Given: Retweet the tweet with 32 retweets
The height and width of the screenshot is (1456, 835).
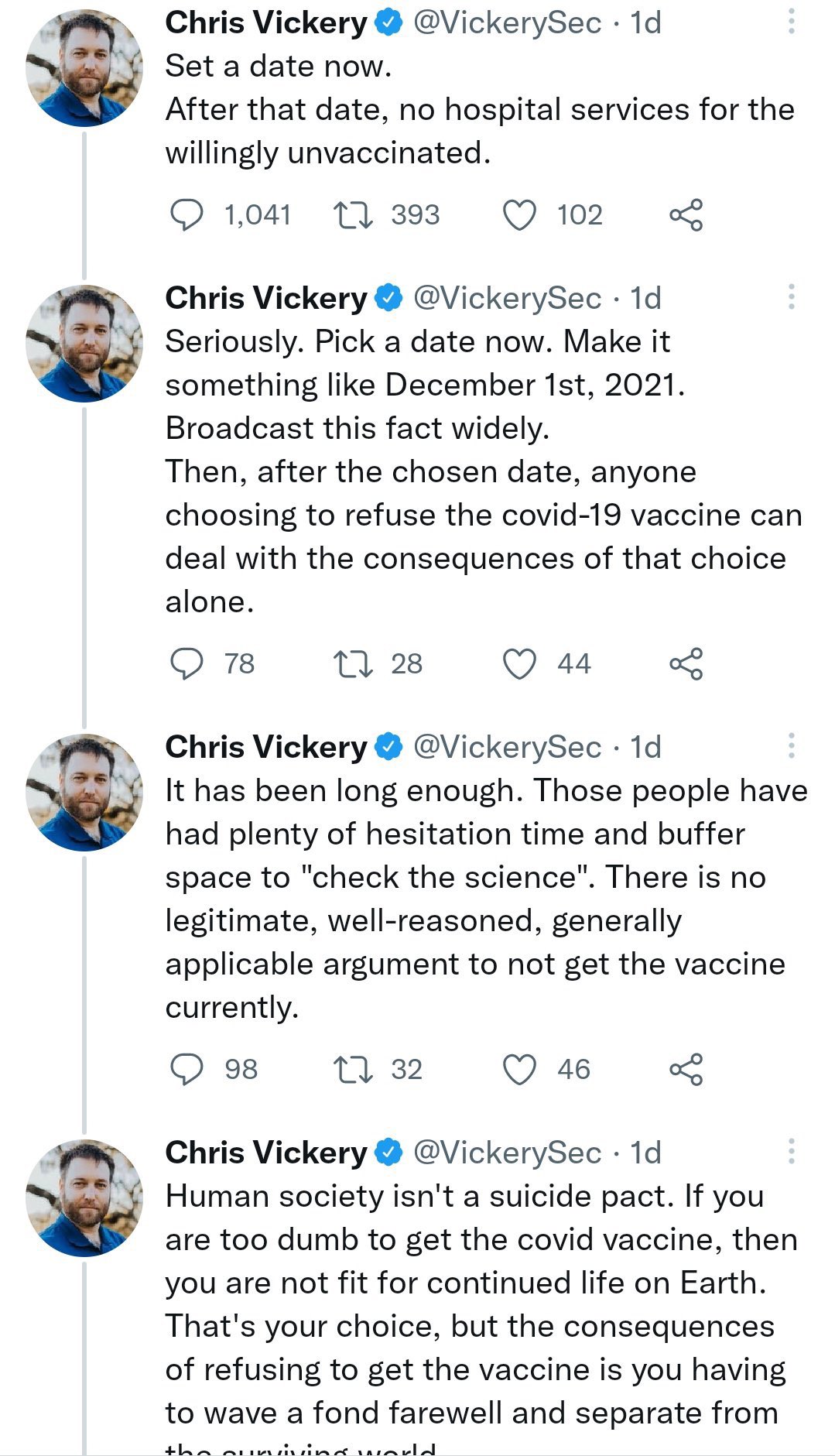Looking at the screenshot, I should 352,1069.
